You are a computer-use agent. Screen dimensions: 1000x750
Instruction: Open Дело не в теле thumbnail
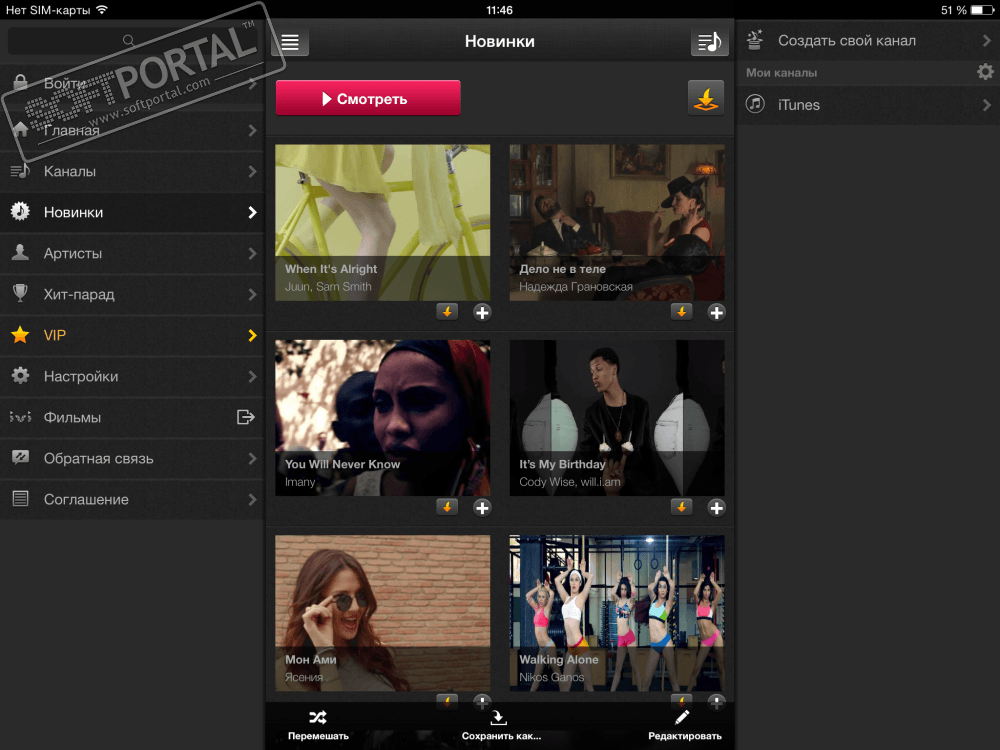[x=617, y=222]
